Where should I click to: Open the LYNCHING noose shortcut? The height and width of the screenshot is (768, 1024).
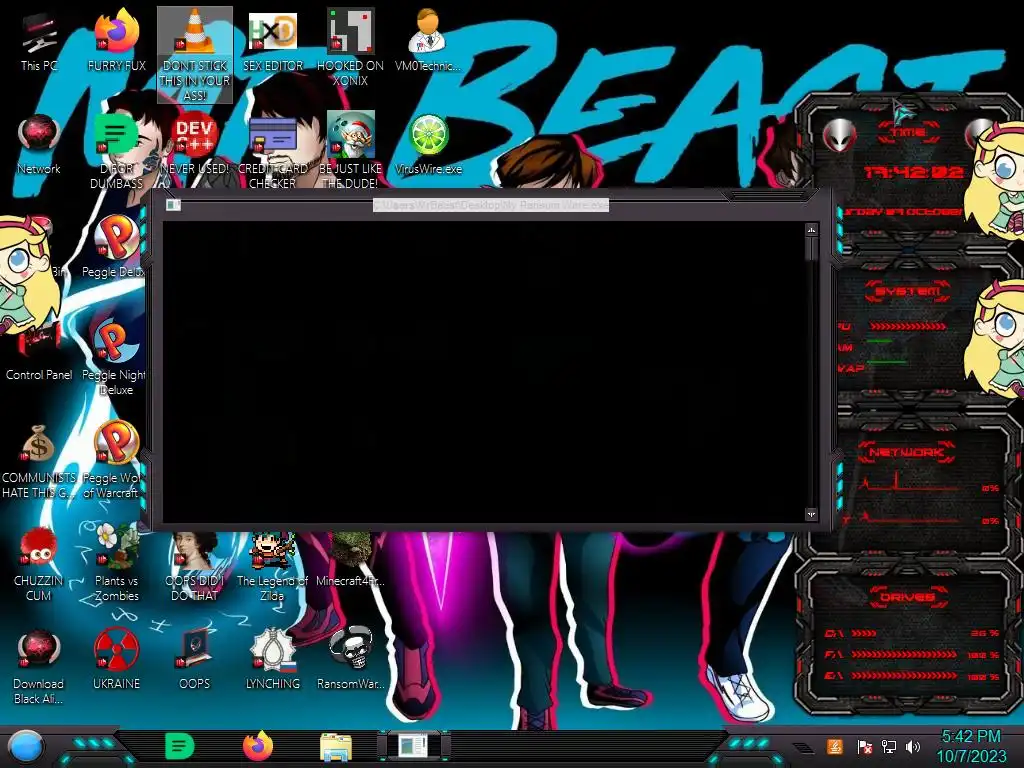pos(272,660)
